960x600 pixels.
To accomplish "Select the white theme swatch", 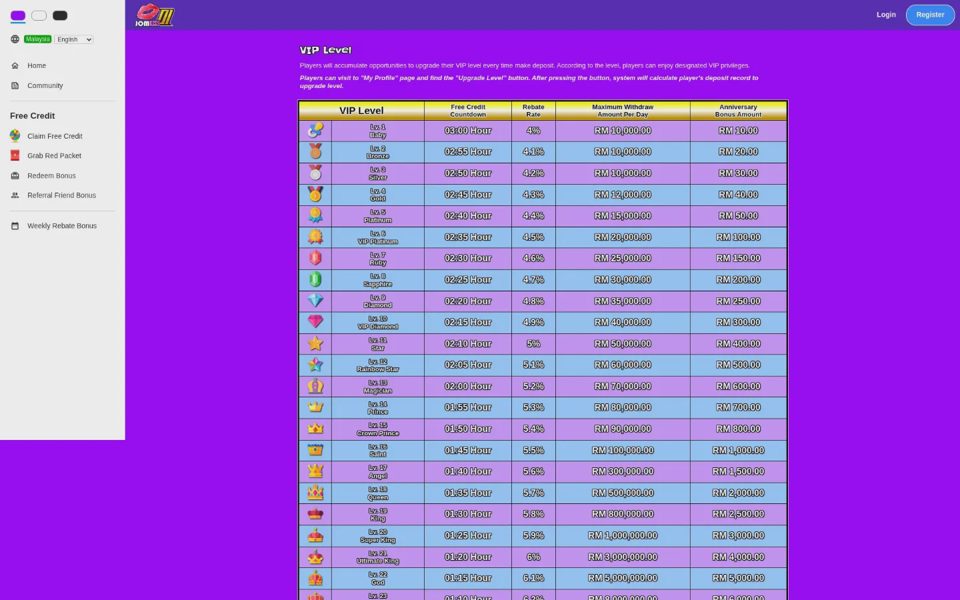I will click(x=39, y=15).
